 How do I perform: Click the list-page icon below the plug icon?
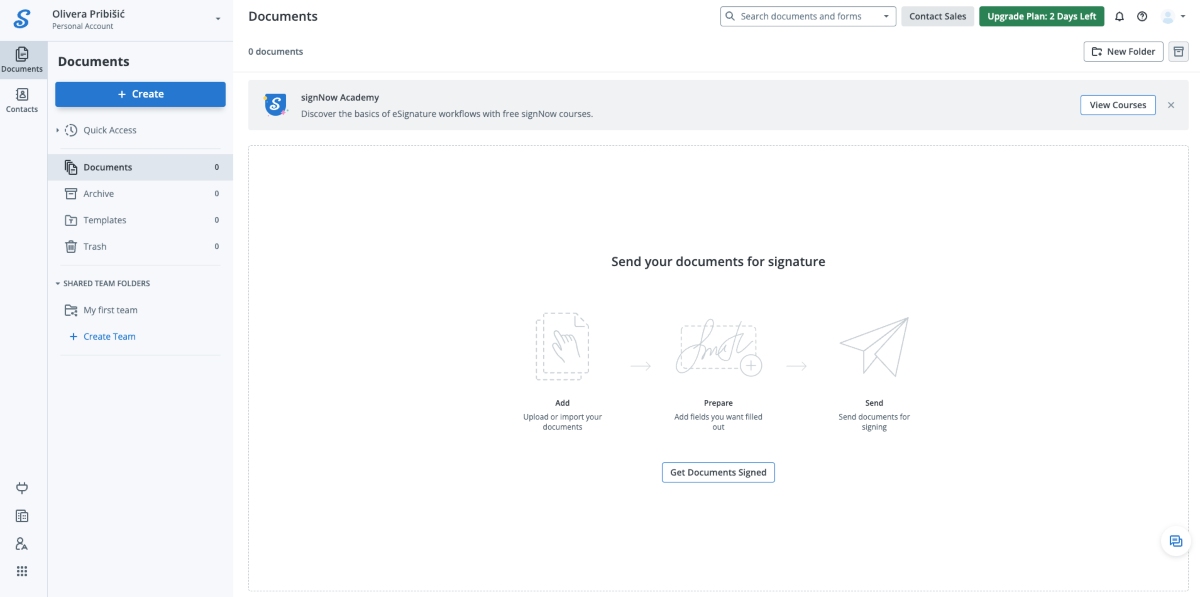click(x=22, y=516)
